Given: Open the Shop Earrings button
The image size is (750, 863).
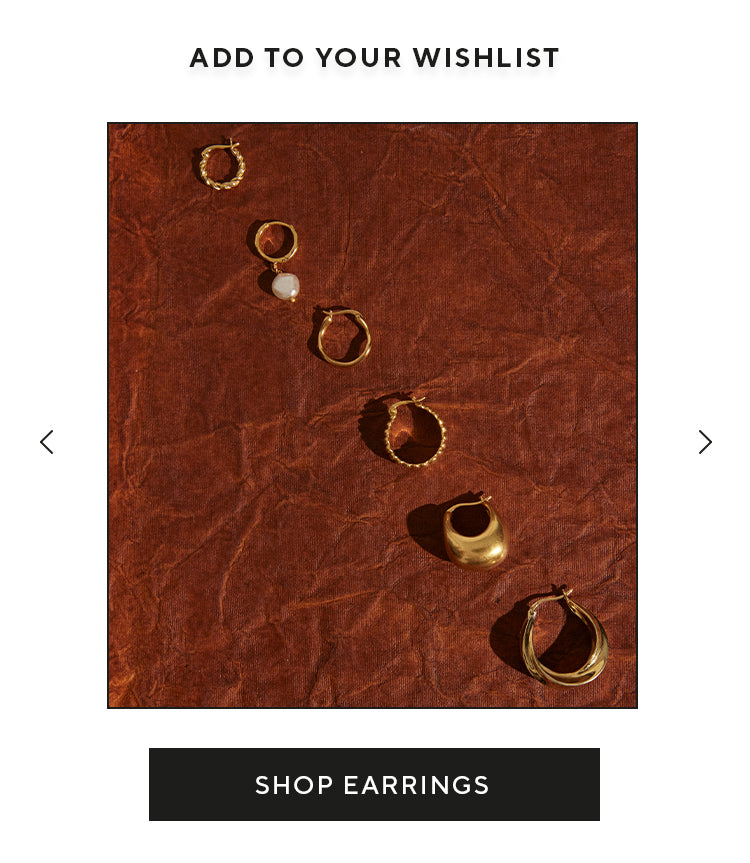Looking at the screenshot, I should 374,784.
